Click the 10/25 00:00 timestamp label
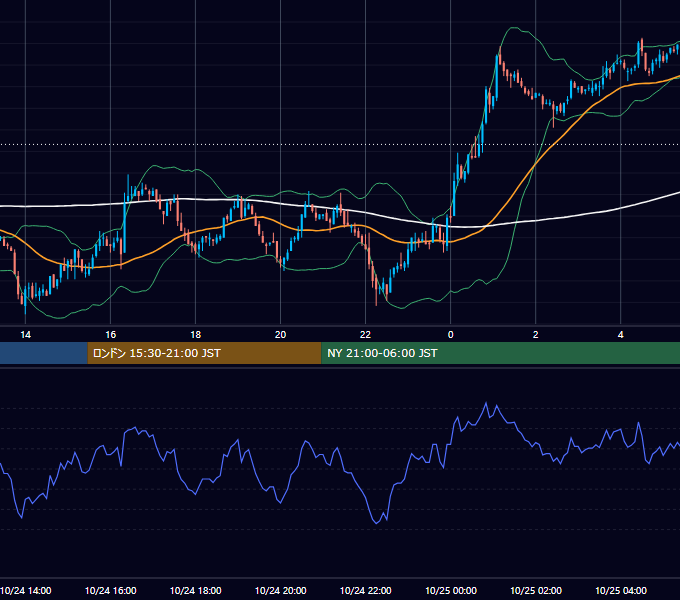Viewport: 680px width, 600px height. pyautogui.click(x=451, y=590)
